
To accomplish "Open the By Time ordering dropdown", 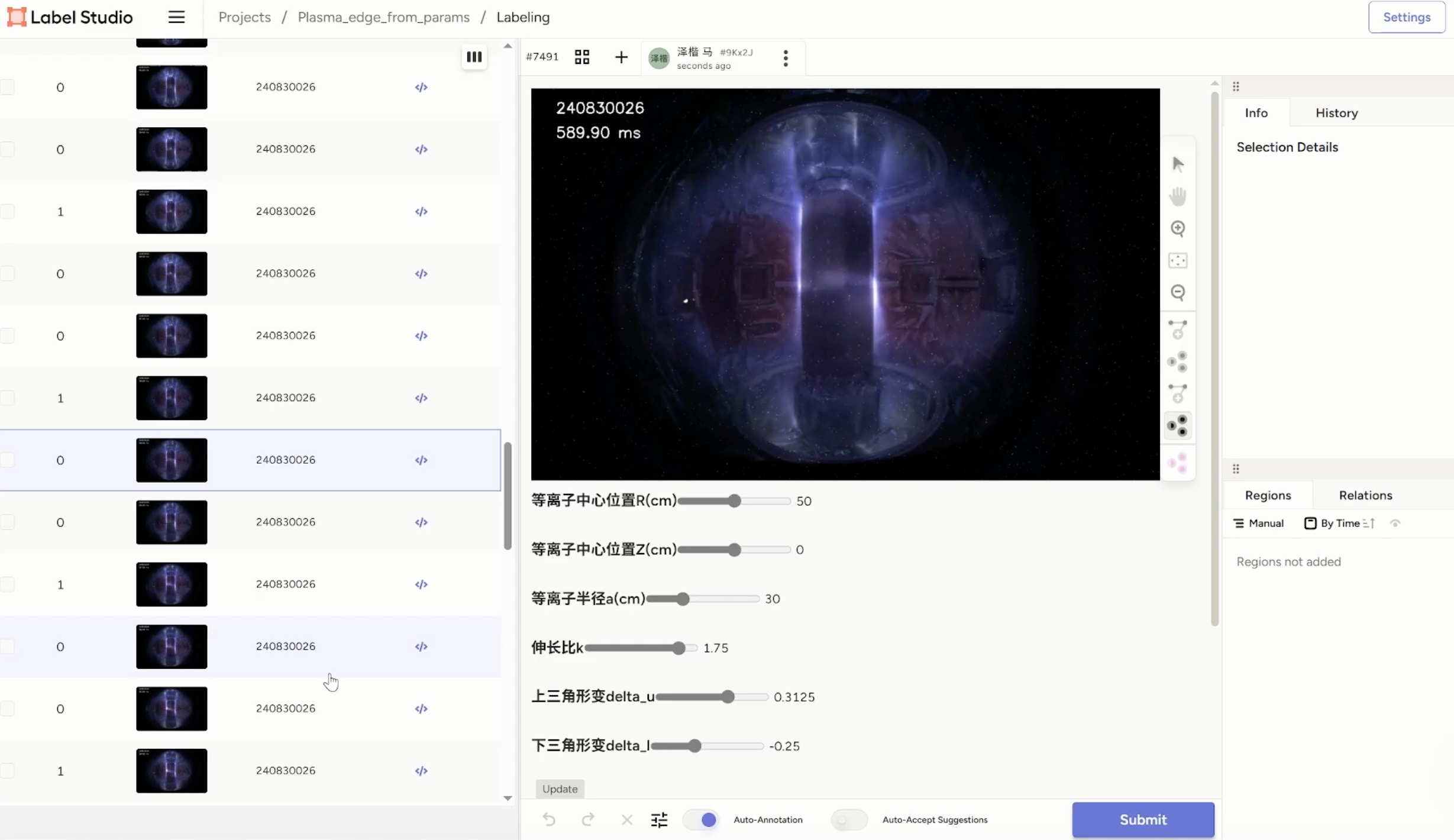I will click(x=1332, y=523).
